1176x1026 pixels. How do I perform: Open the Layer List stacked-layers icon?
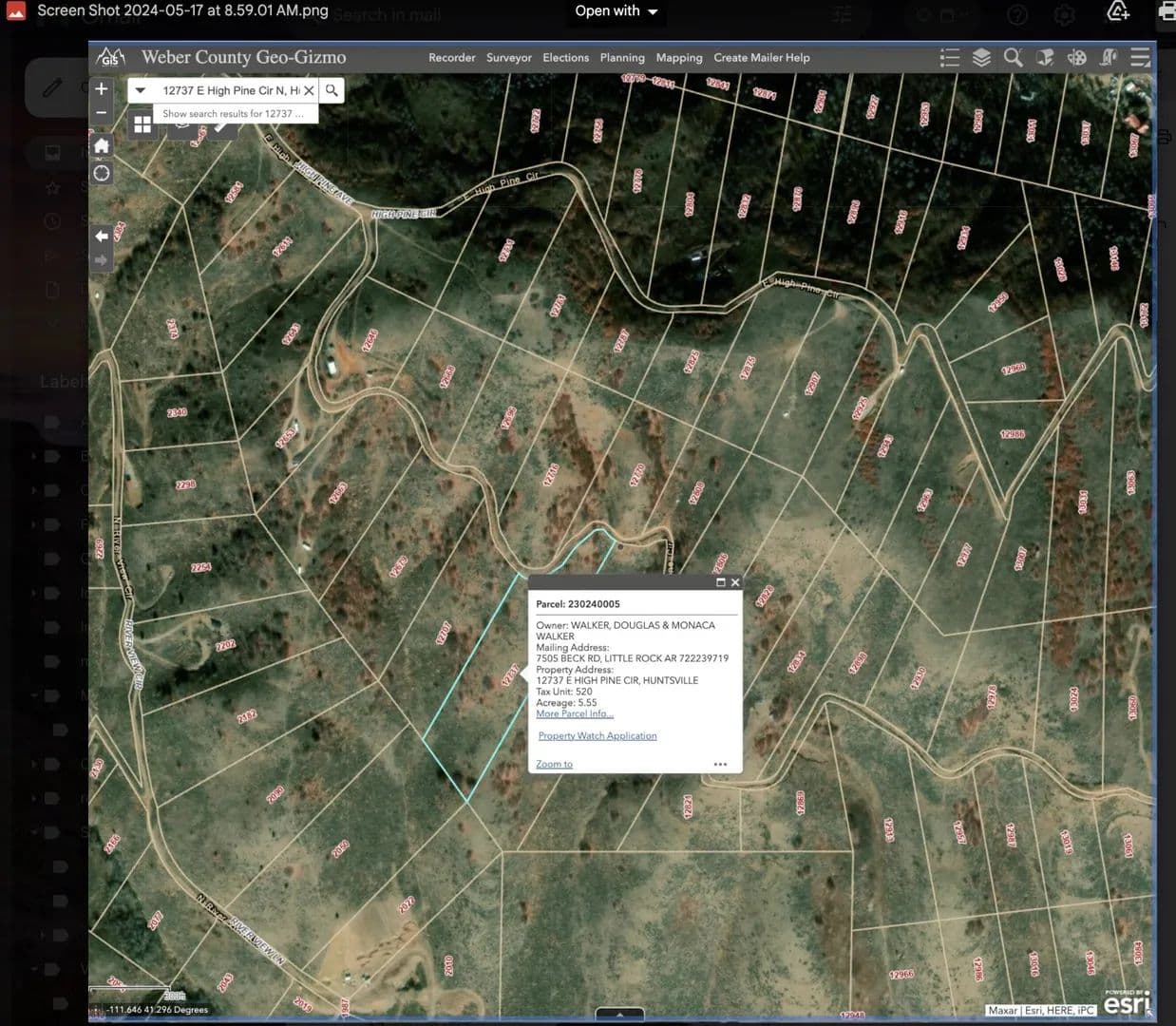[x=981, y=58]
